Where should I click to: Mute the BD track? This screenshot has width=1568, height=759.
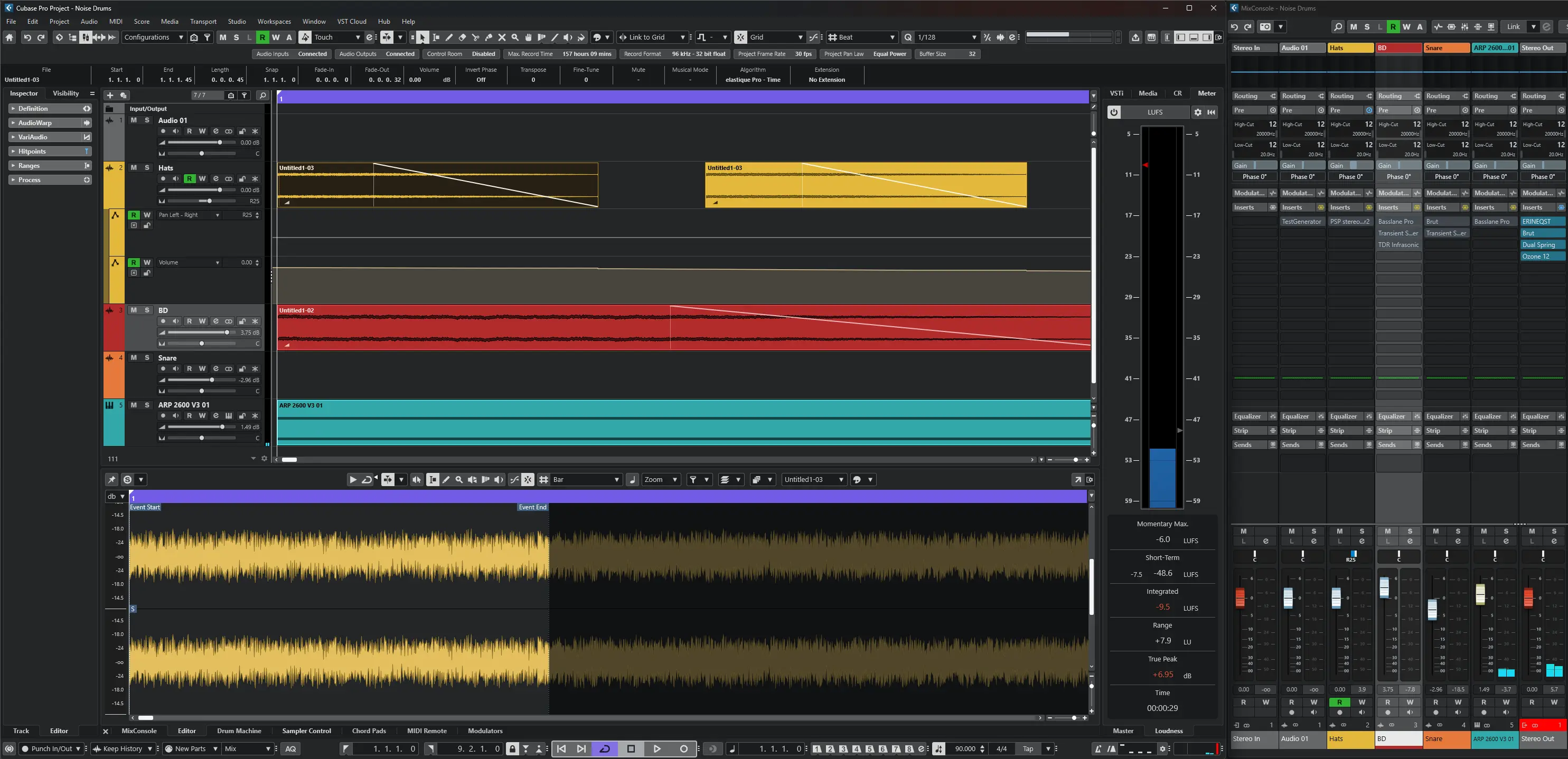point(133,310)
